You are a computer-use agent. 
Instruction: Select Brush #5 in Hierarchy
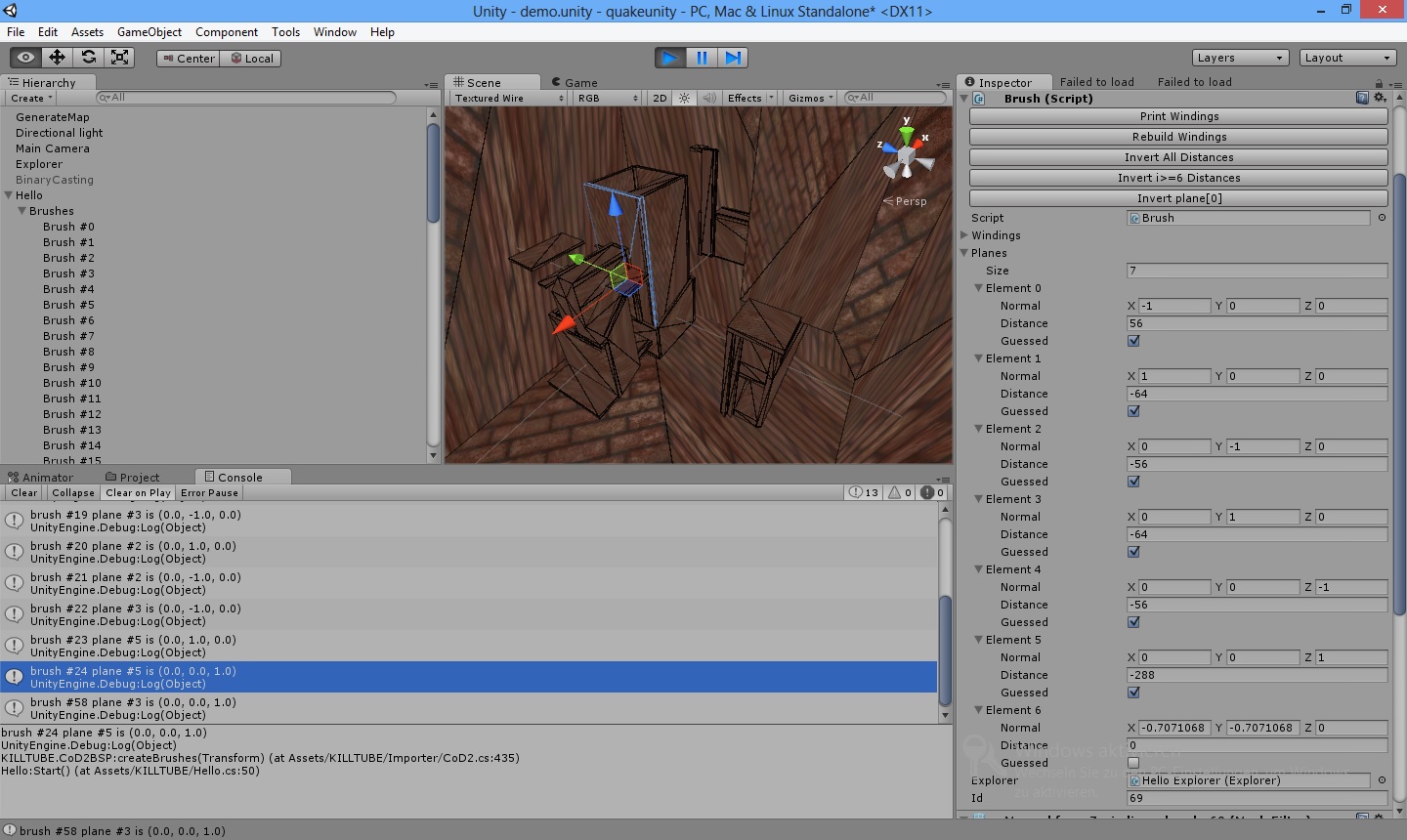pyautogui.click(x=68, y=305)
